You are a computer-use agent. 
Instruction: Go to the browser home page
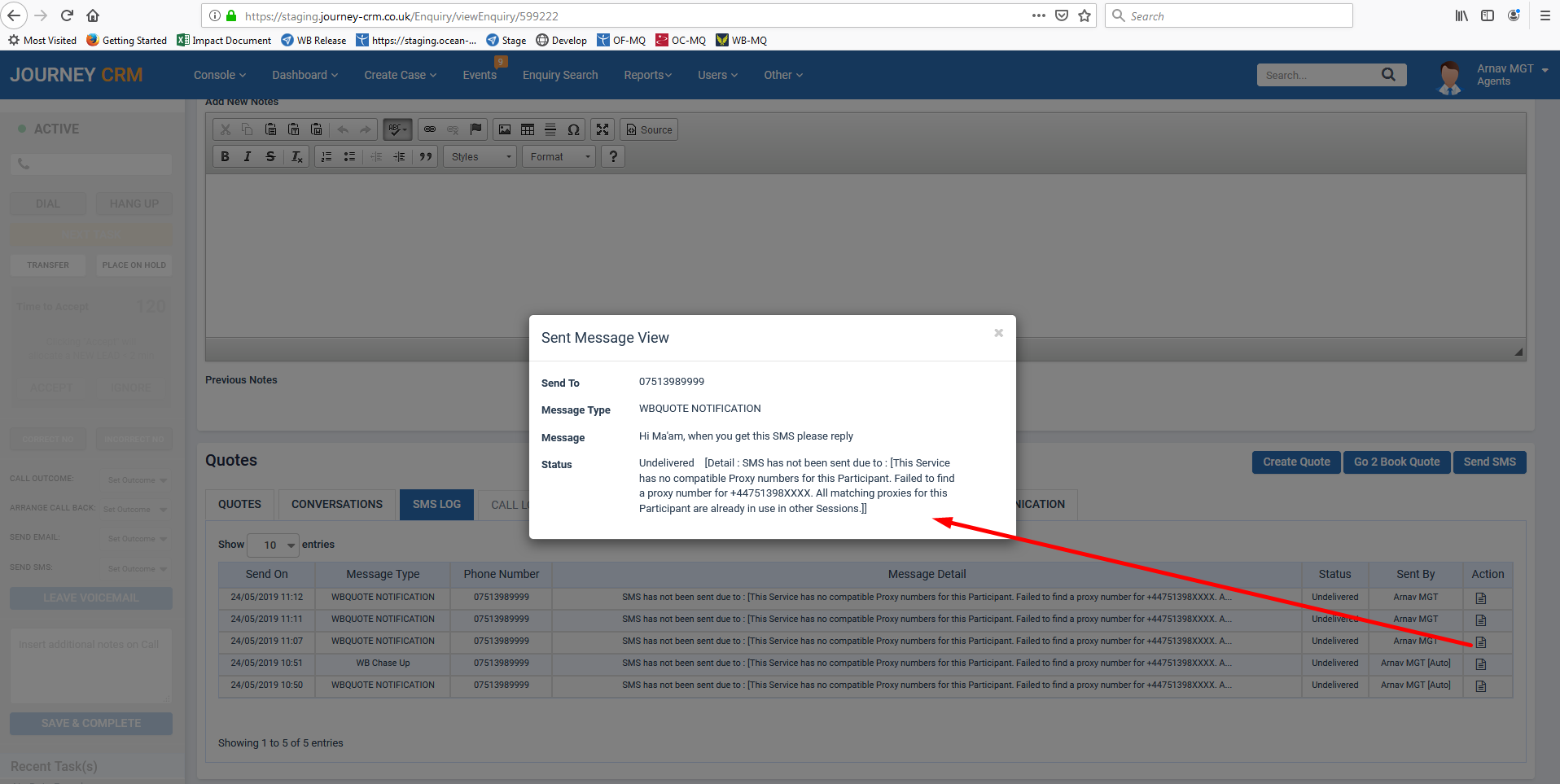93,15
